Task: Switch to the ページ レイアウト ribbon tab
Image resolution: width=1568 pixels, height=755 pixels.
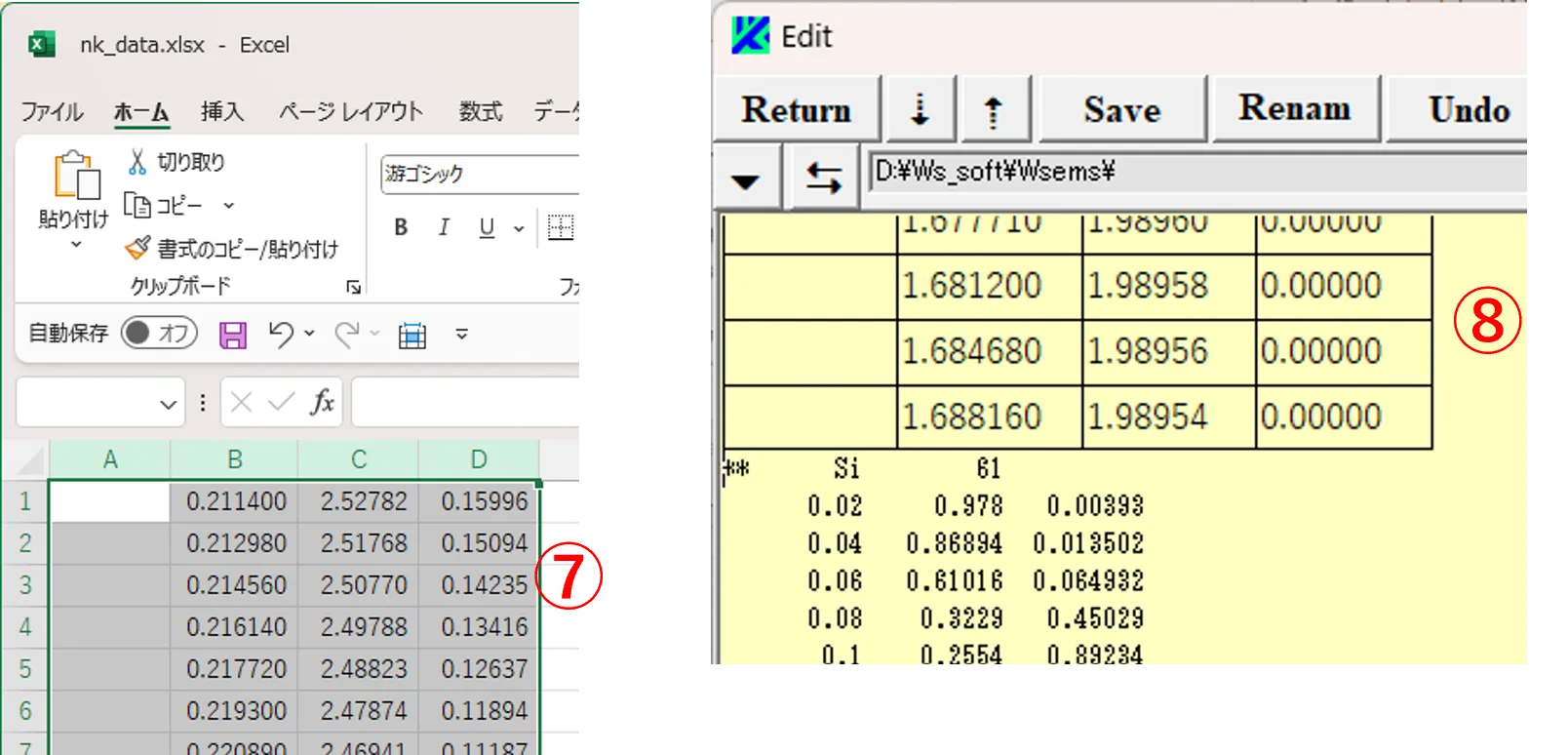Action: tap(351, 111)
